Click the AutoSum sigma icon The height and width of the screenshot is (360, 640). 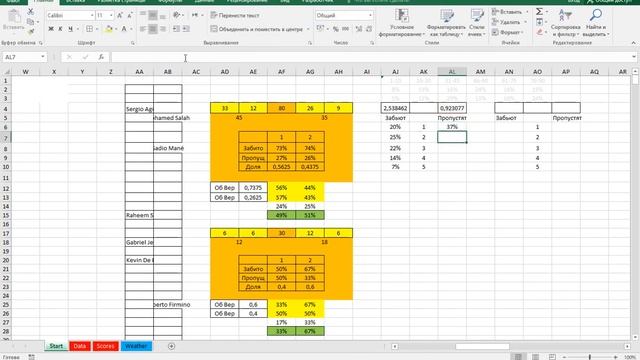pos(540,11)
